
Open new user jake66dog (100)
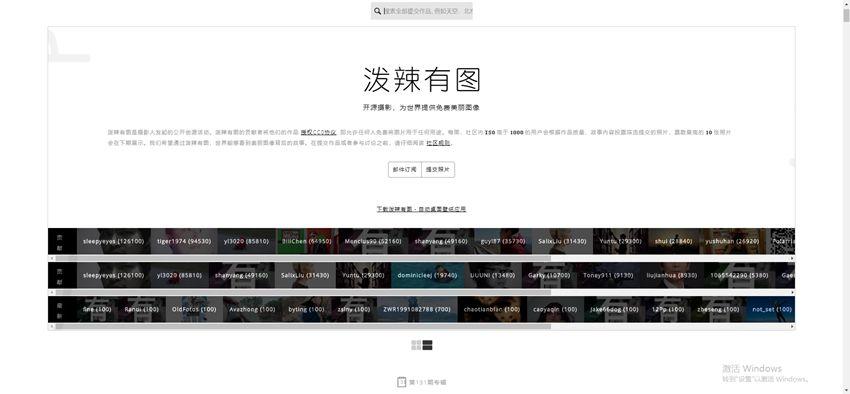(x=614, y=309)
